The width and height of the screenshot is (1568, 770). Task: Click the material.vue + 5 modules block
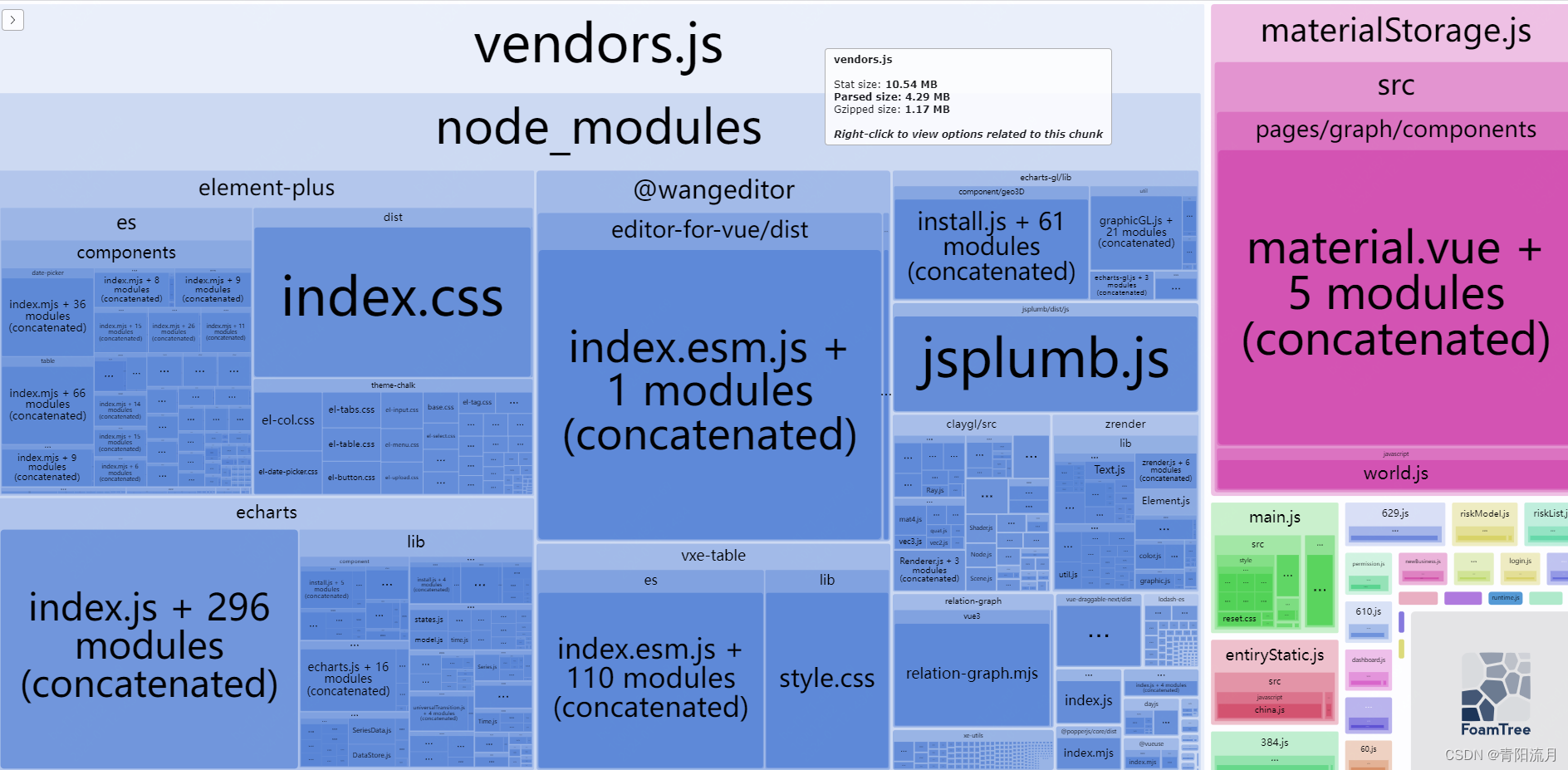click(x=1395, y=294)
